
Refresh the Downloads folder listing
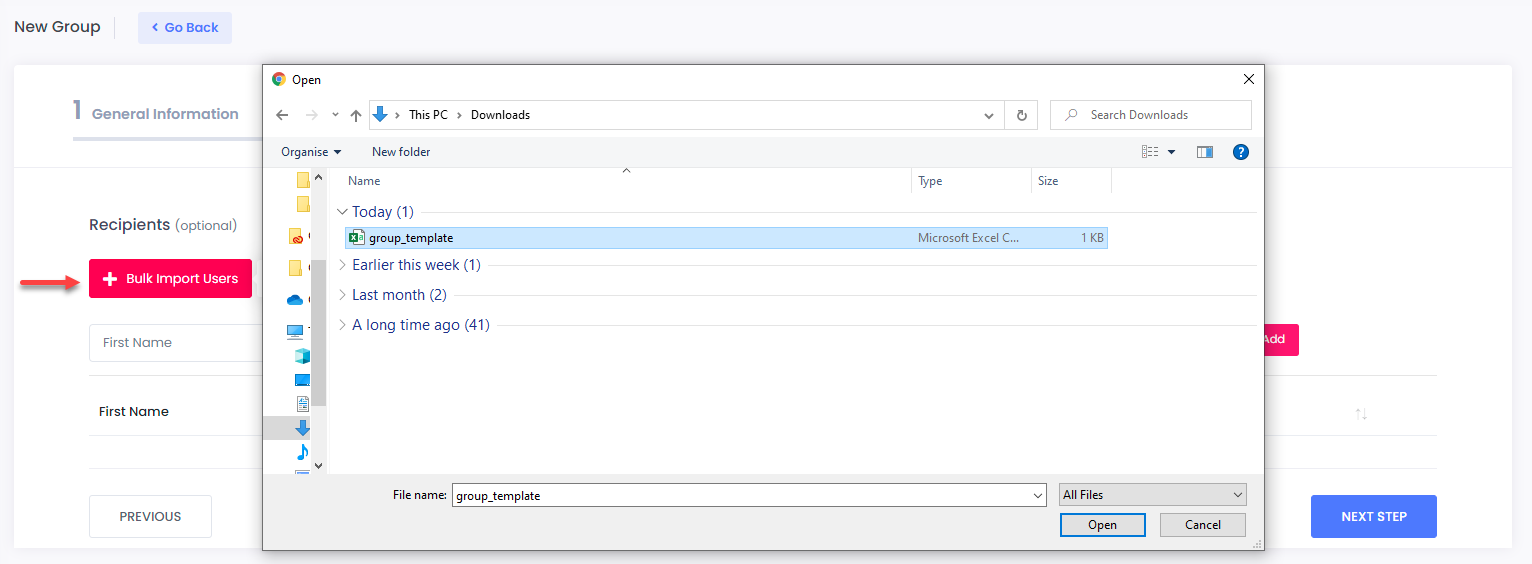point(1021,115)
